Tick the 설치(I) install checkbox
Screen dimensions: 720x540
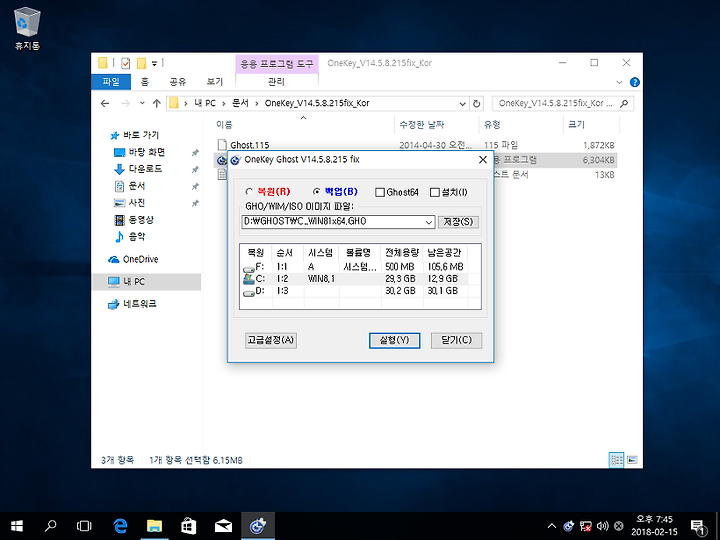tap(435, 192)
